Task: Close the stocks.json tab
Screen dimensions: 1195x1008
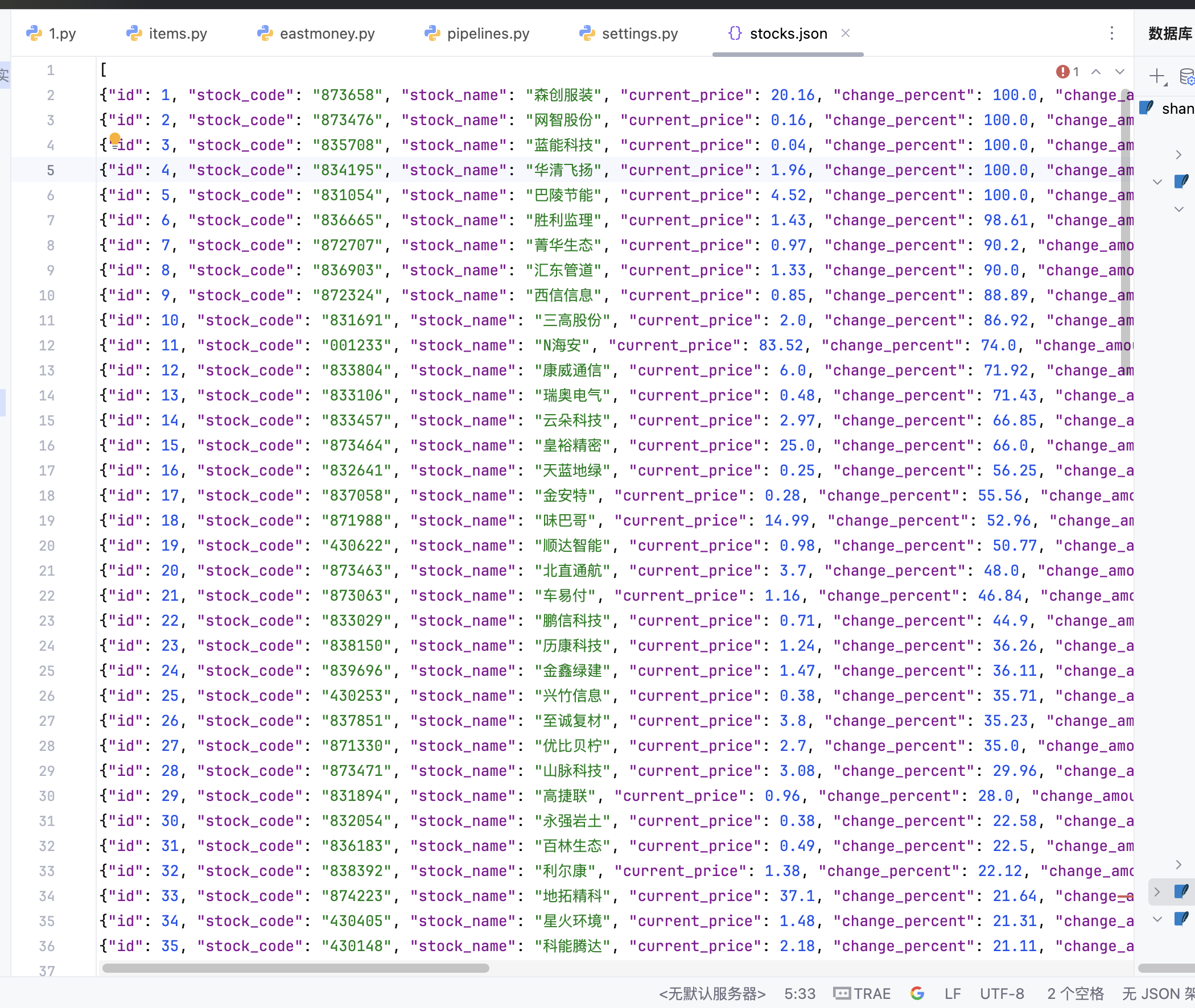Action: (846, 33)
